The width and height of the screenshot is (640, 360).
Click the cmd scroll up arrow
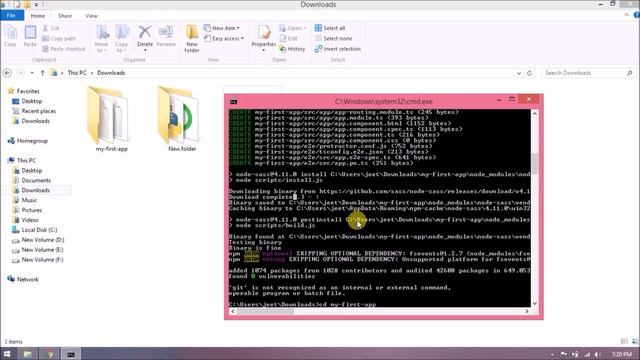click(x=535, y=113)
